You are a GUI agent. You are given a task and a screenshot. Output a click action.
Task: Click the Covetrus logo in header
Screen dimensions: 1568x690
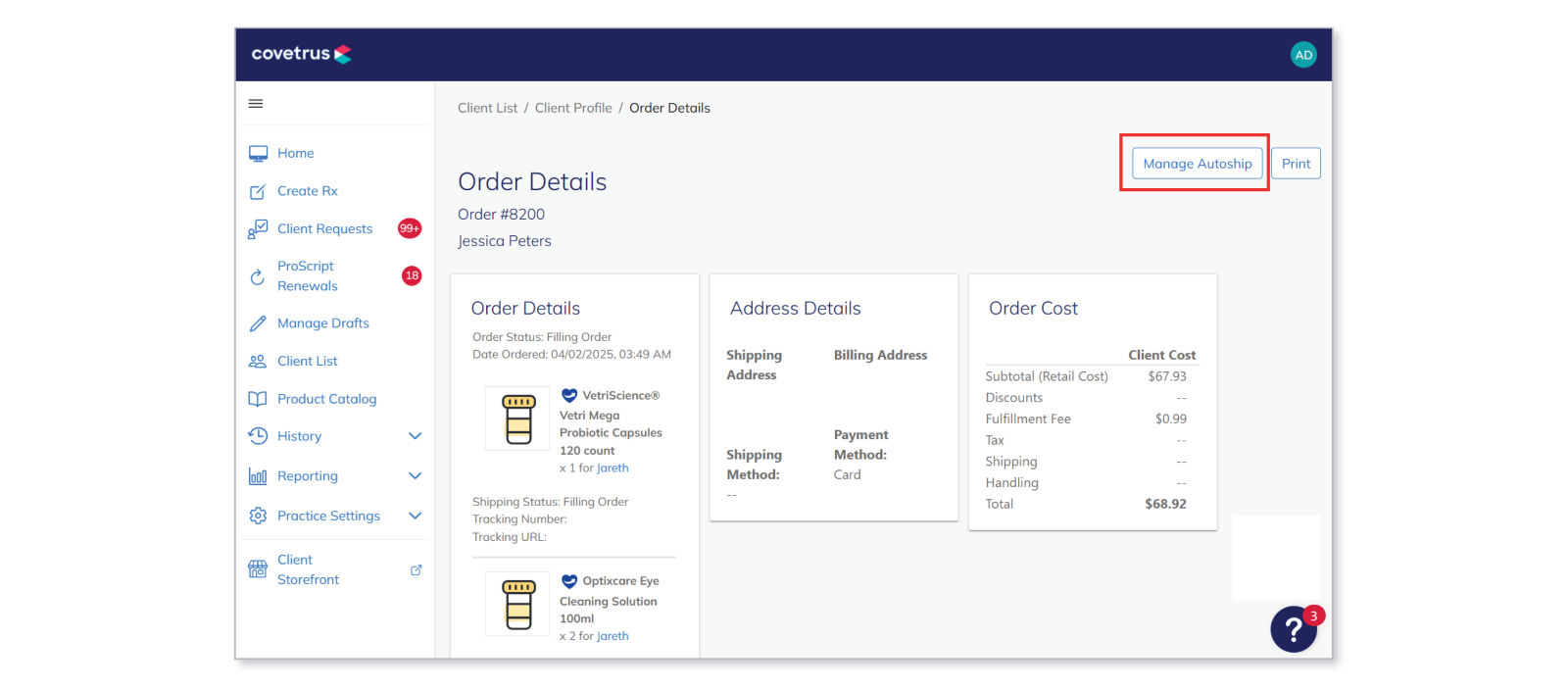301,54
